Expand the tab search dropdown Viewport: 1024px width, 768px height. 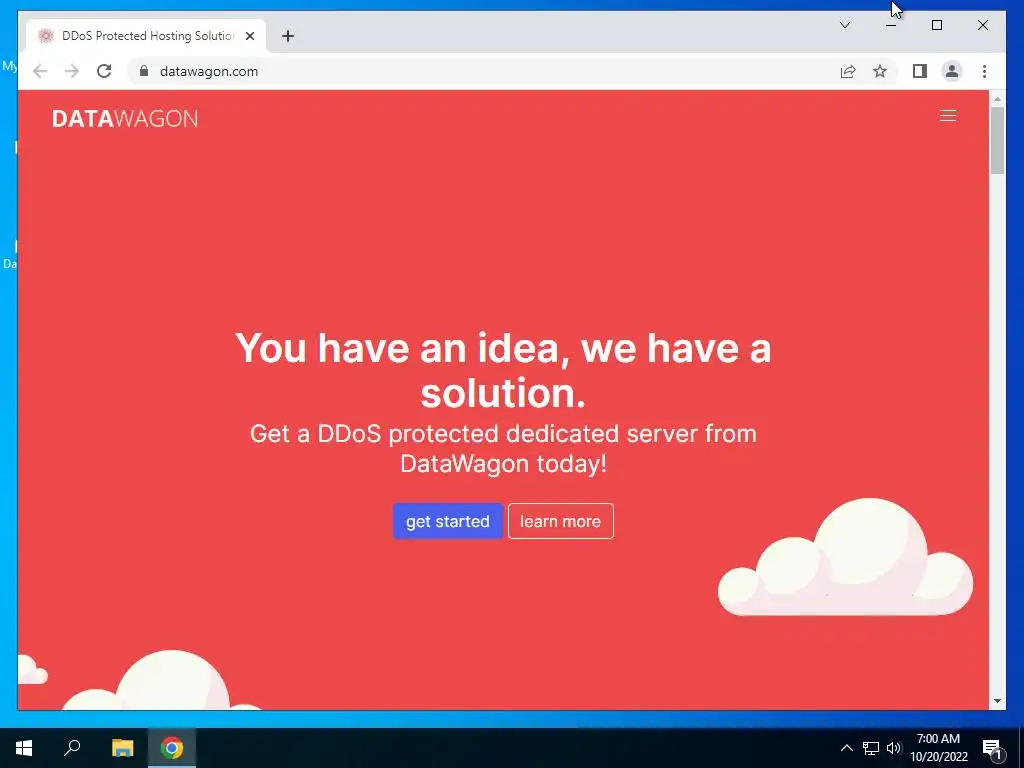[x=844, y=25]
